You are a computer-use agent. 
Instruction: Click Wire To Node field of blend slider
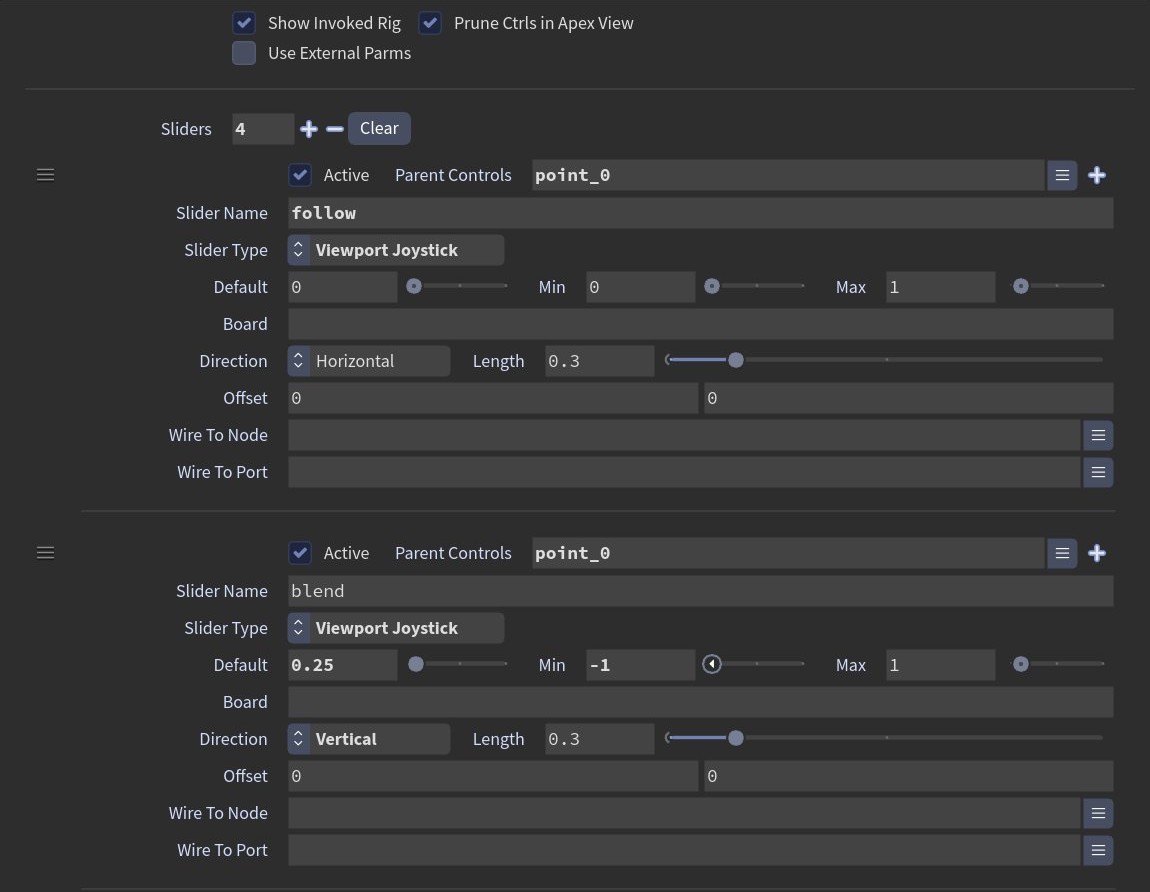click(x=684, y=813)
